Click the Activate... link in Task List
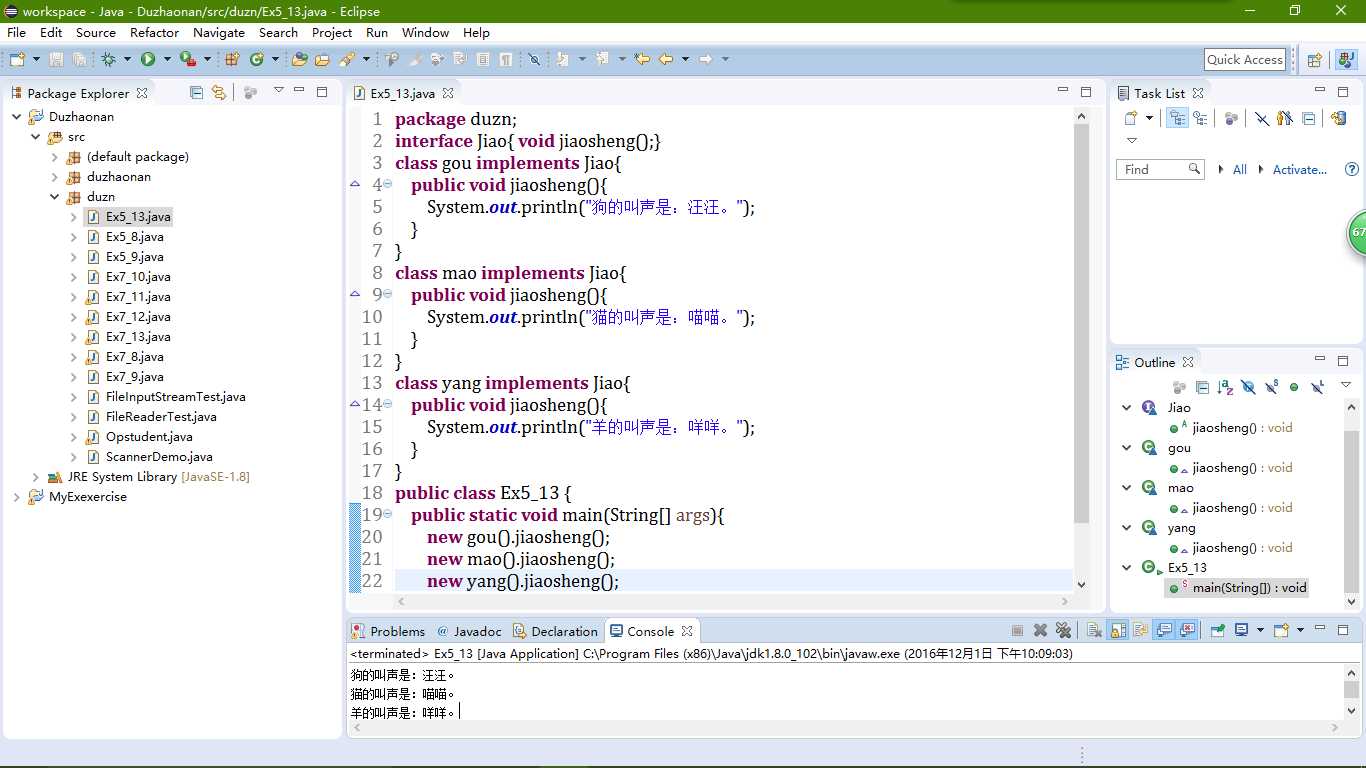 click(x=1300, y=170)
